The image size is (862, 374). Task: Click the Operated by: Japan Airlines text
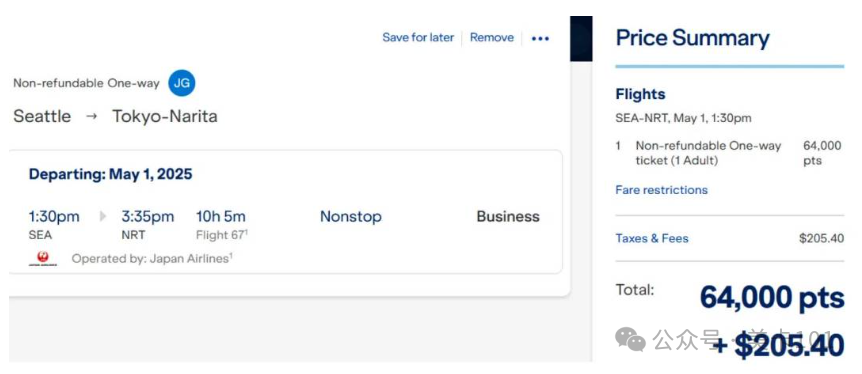152,258
